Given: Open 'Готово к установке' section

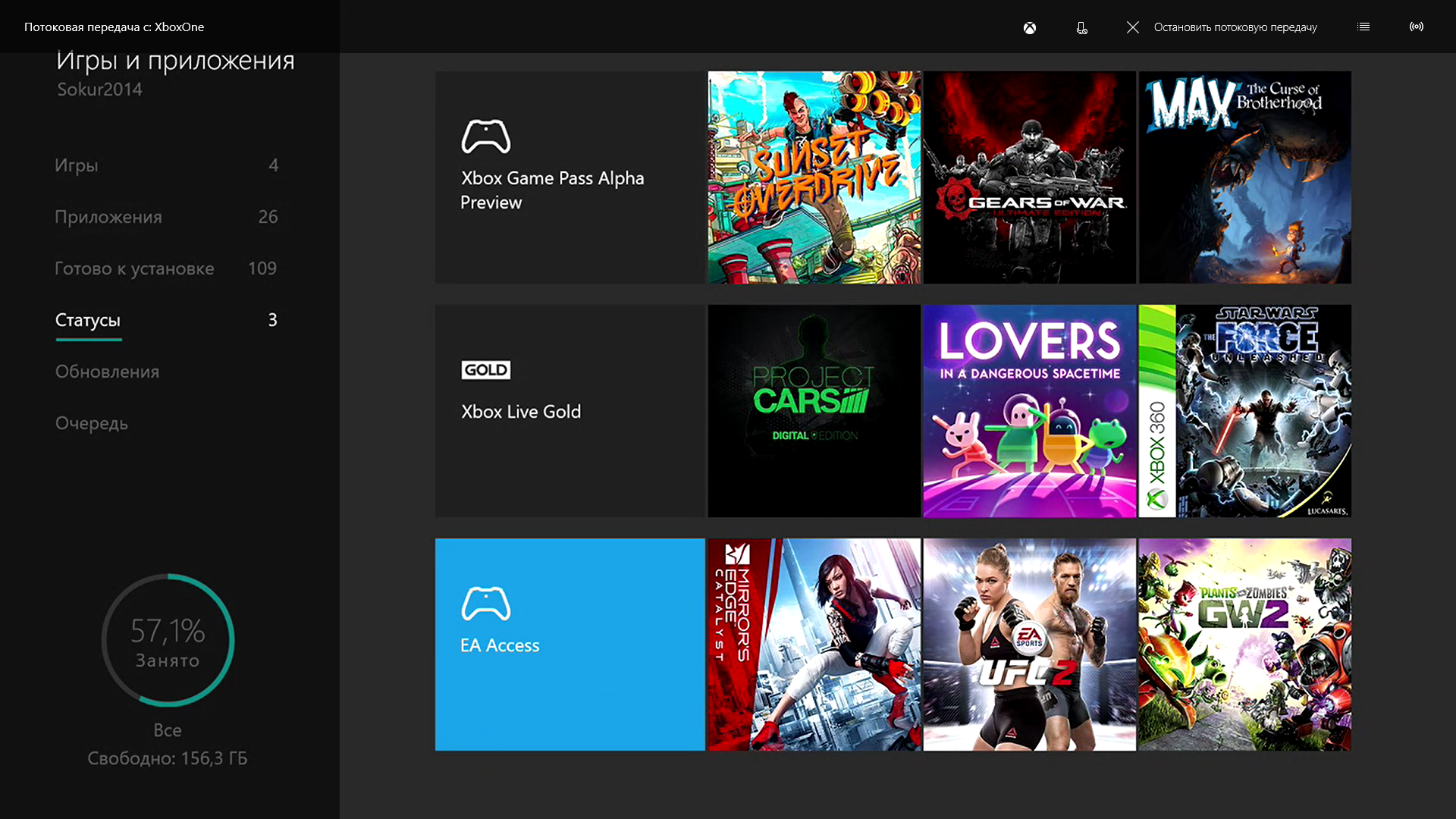Looking at the screenshot, I should pyautogui.click(x=166, y=268).
